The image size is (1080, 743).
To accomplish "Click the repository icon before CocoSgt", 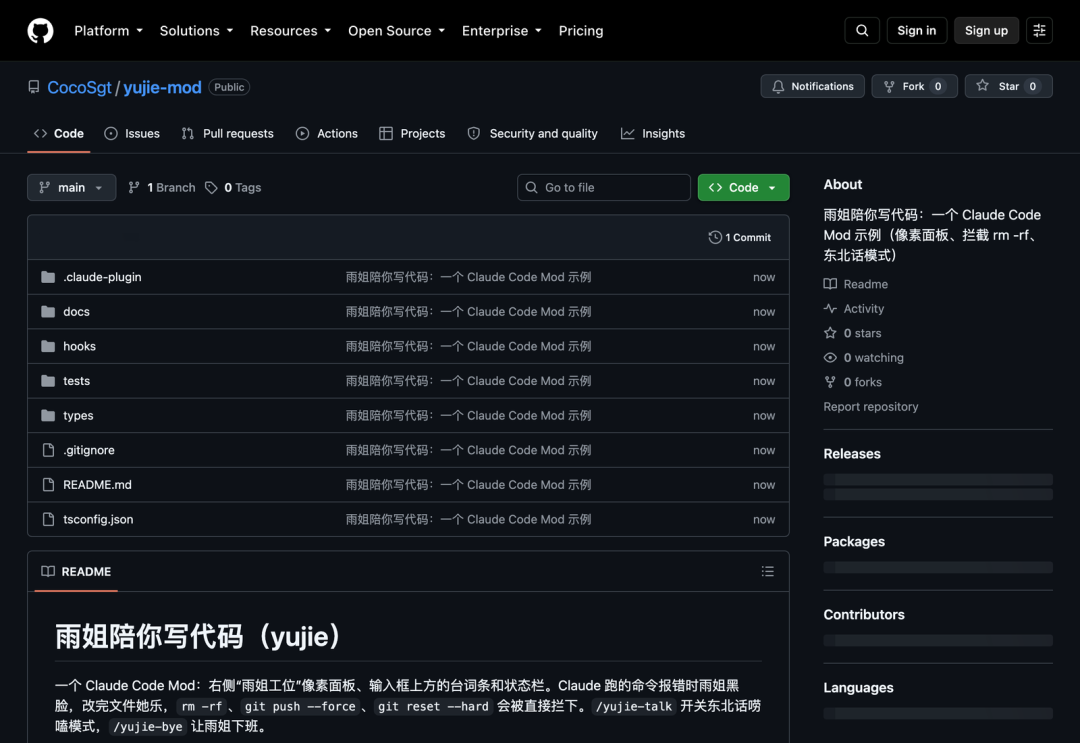I will [34, 87].
